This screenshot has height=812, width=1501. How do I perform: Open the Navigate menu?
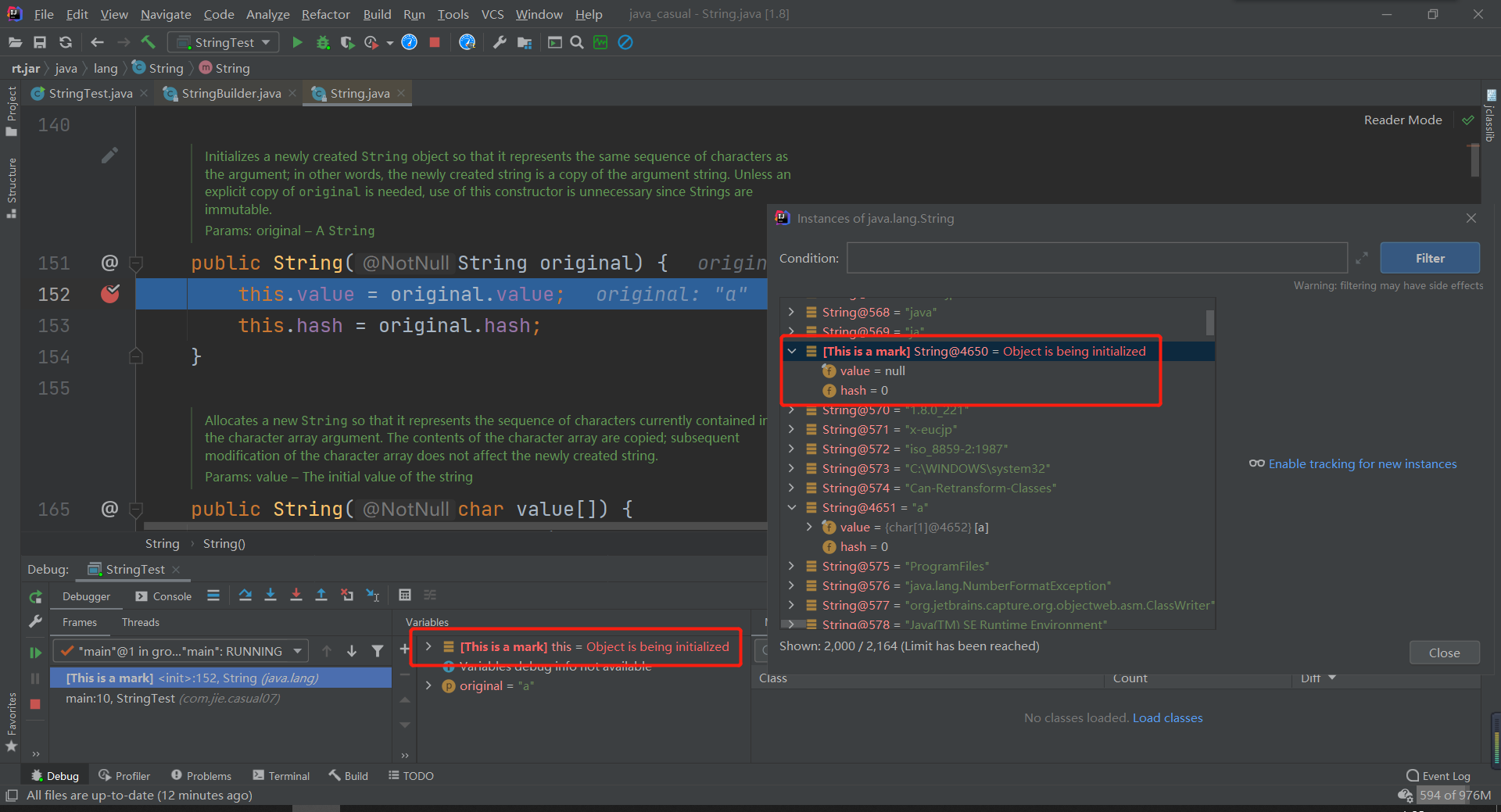(x=166, y=14)
